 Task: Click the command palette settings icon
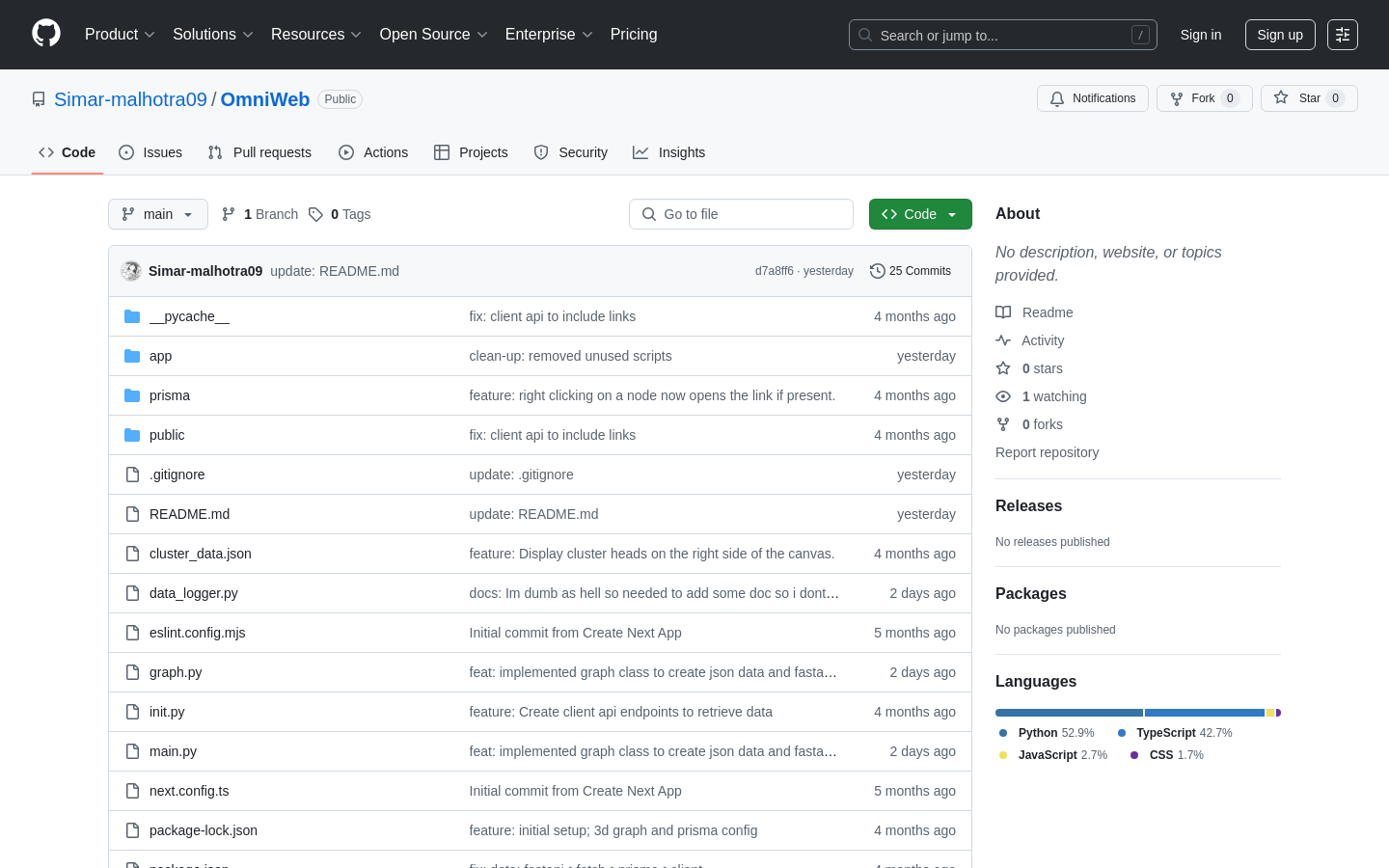pos(1343,35)
